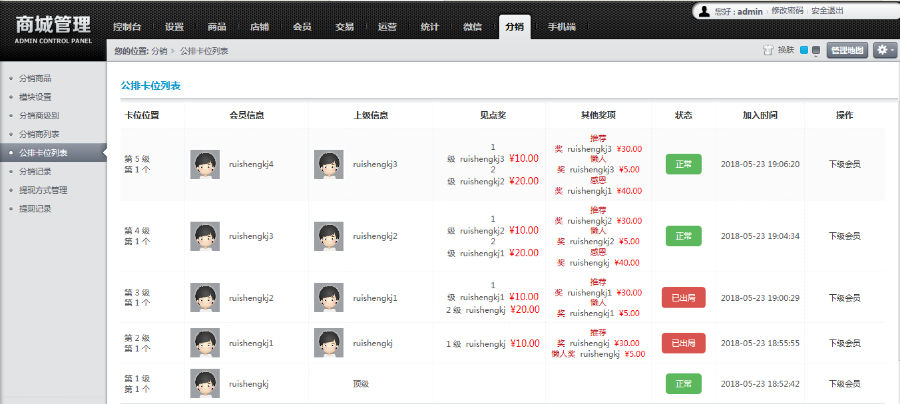Screen dimensions: 900x404
Task: Click the 其他奖项 column header
Action: tap(598, 115)
